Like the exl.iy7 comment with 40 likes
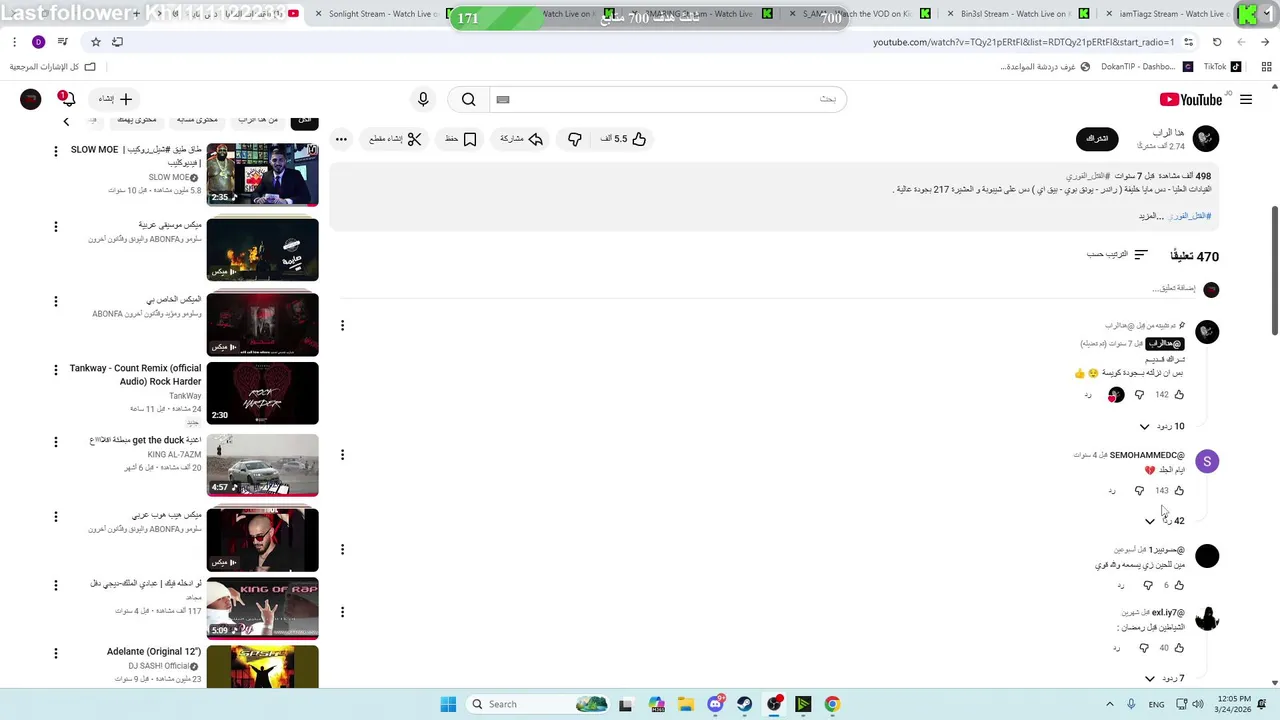Viewport: 1280px width, 720px height. pos(1179,648)
